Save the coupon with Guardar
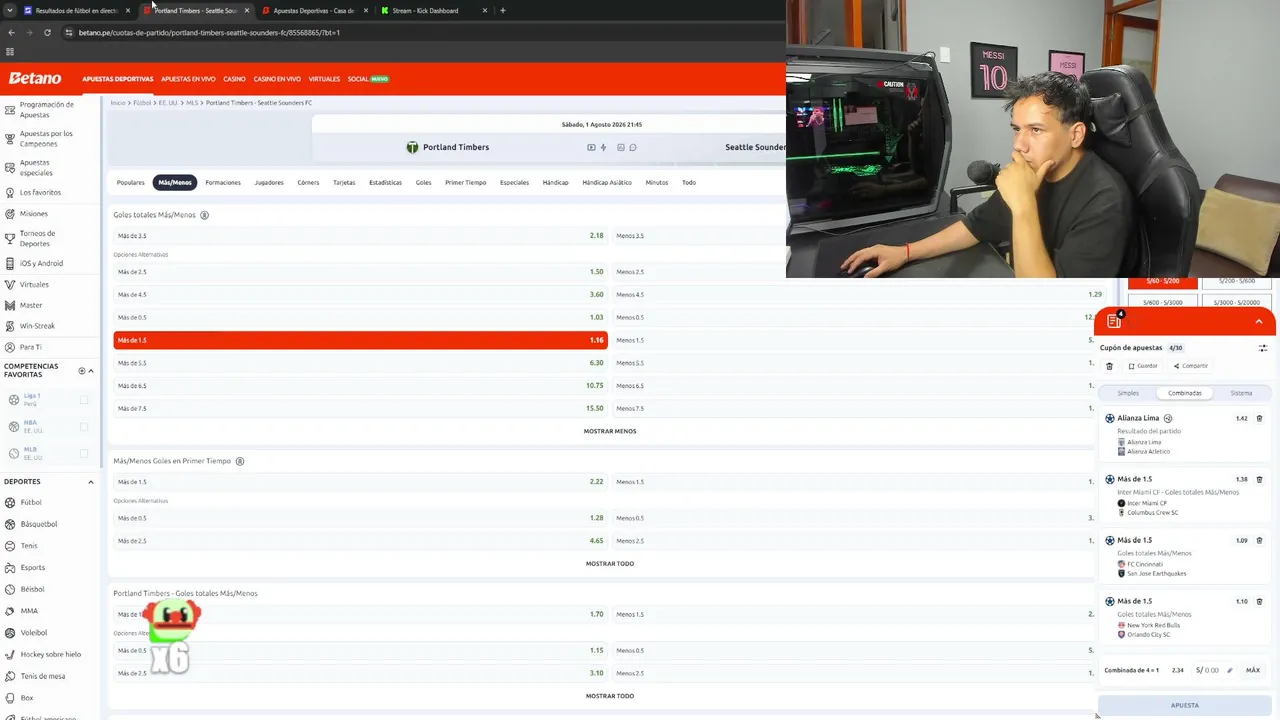Viewport: 1280px width, 720px height. [1143, 366]
